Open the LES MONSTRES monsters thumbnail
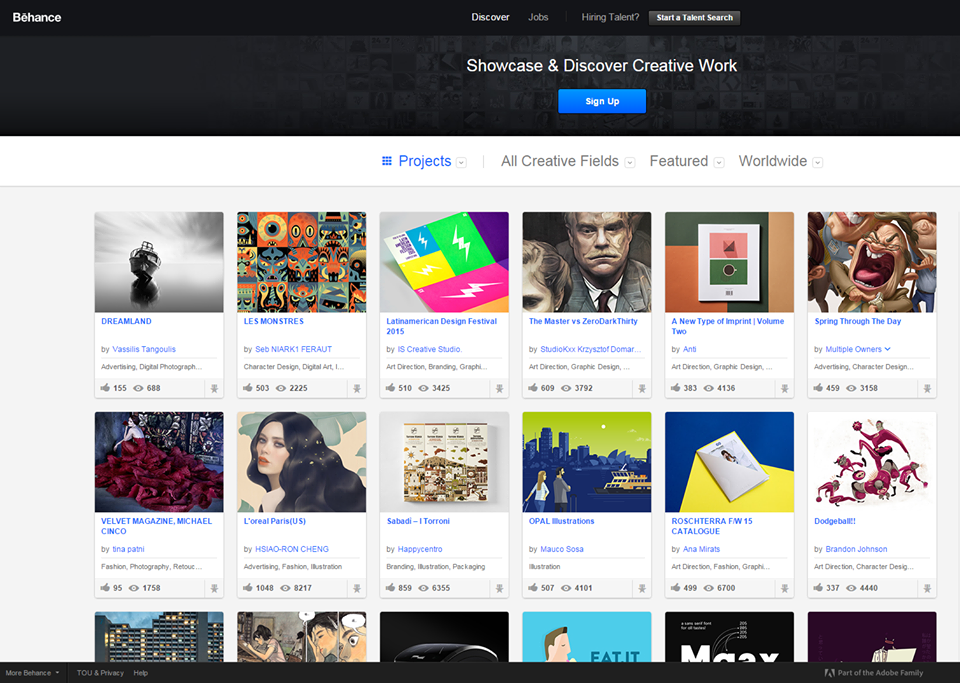The height and width of the screenshot is (683, 960). (302, 263)
